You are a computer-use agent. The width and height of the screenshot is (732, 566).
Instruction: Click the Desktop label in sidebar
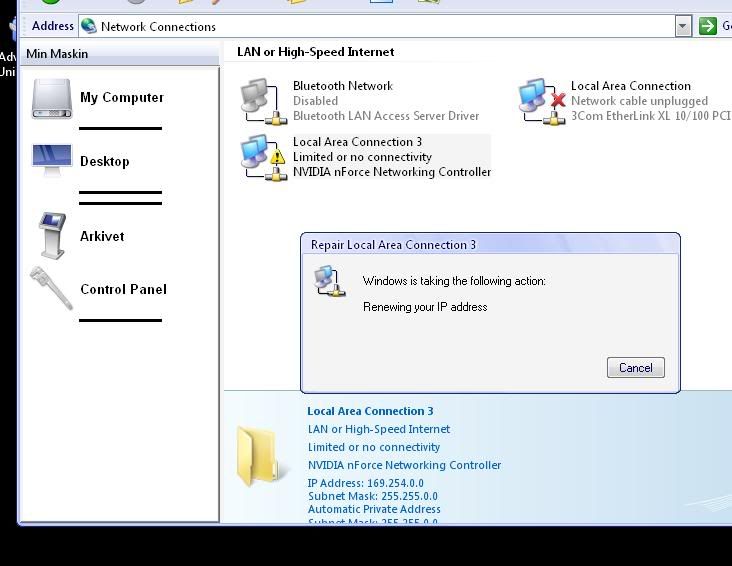[105, 162]
